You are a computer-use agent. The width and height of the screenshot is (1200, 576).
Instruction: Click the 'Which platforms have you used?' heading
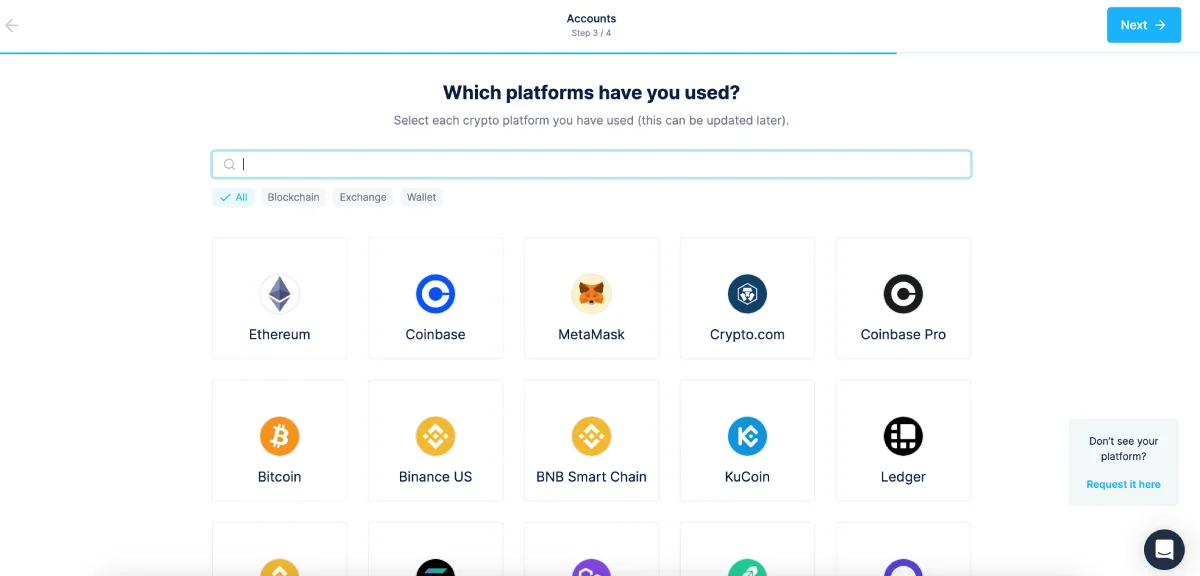[591, 93]
